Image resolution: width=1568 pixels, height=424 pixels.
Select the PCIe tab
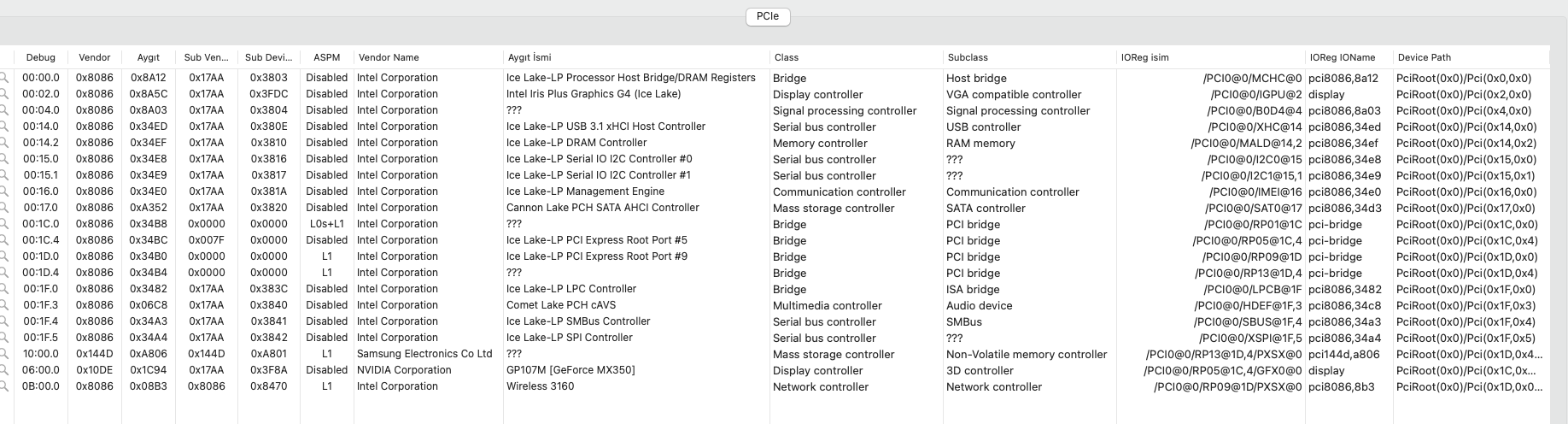[767, 16]
